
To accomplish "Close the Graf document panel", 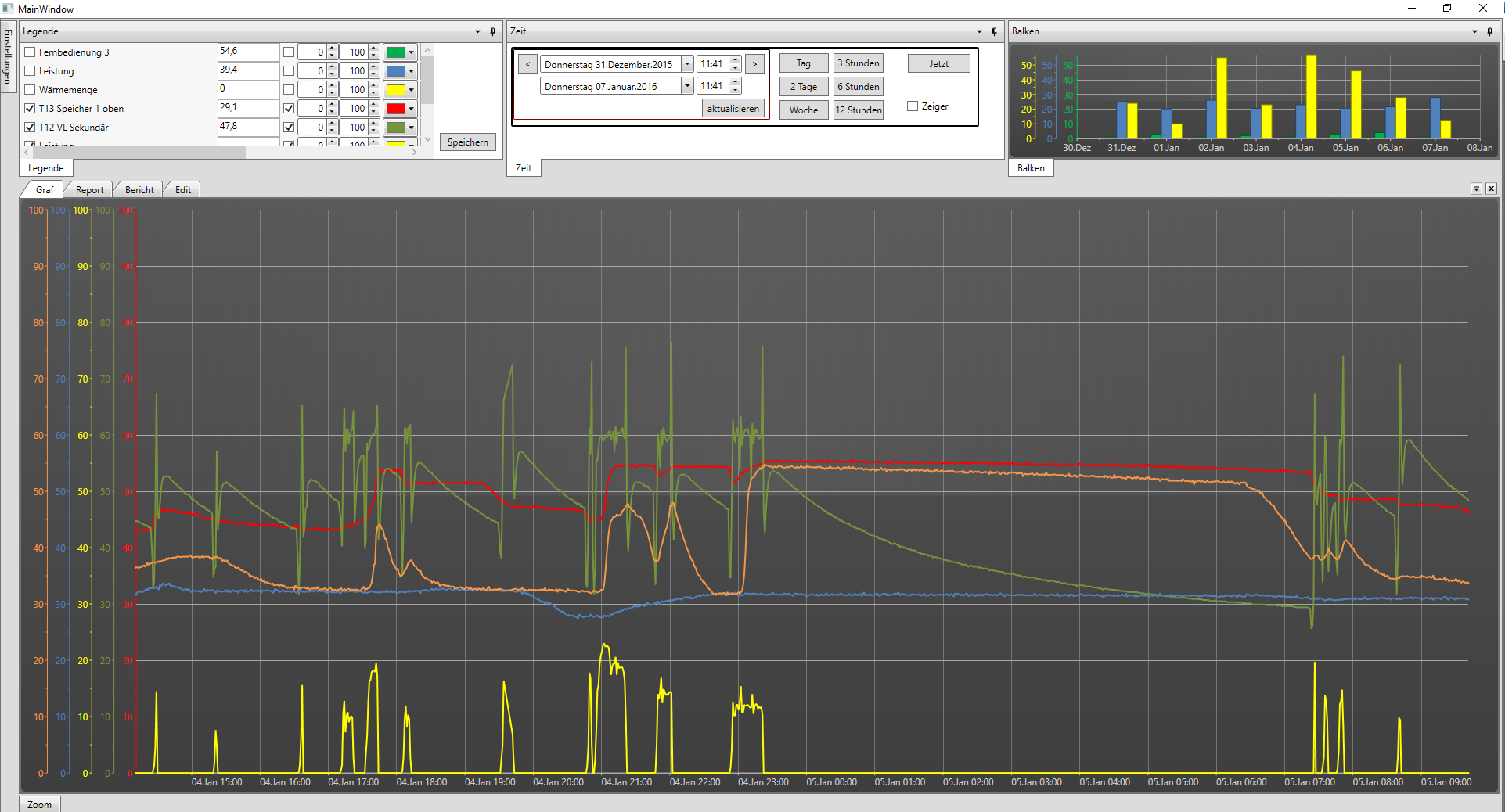I will pyautogui.click(x=1491, y=189).
